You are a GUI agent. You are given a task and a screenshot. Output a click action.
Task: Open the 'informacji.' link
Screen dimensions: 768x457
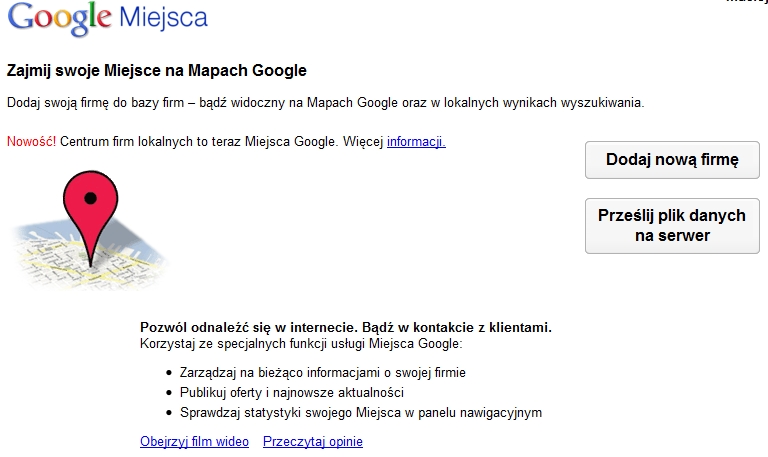click(x=416, y=141)
